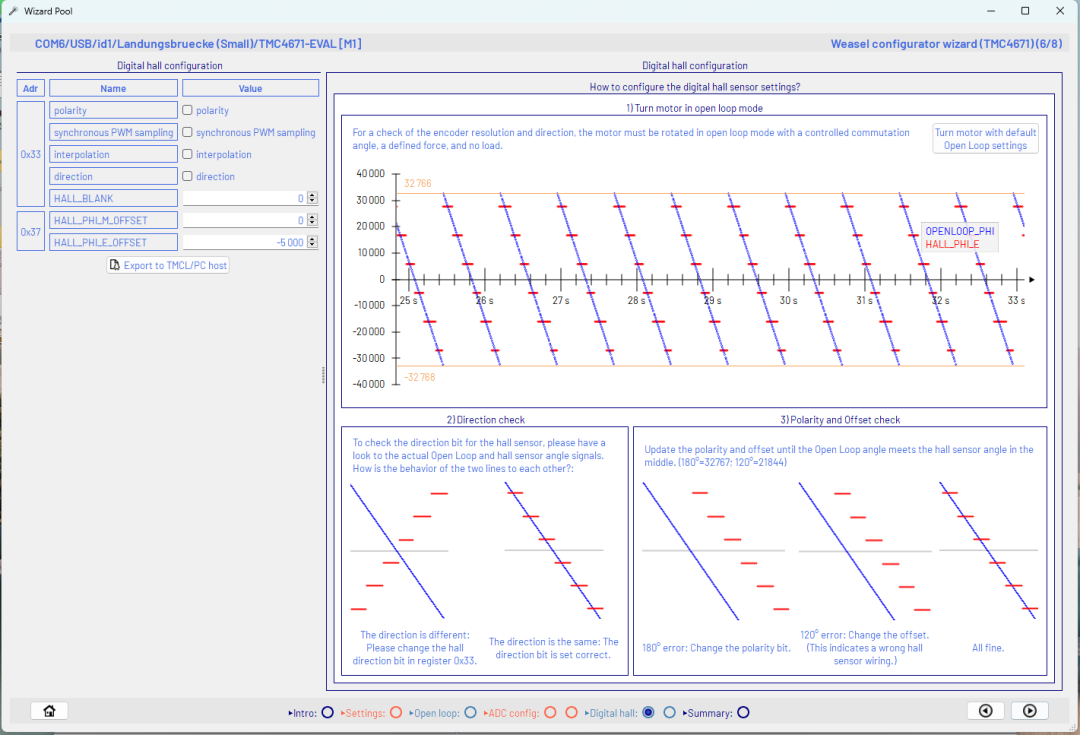Select the first Settings radio button
The height and width of the screenshot is (735, 1080).
point(396,712)
